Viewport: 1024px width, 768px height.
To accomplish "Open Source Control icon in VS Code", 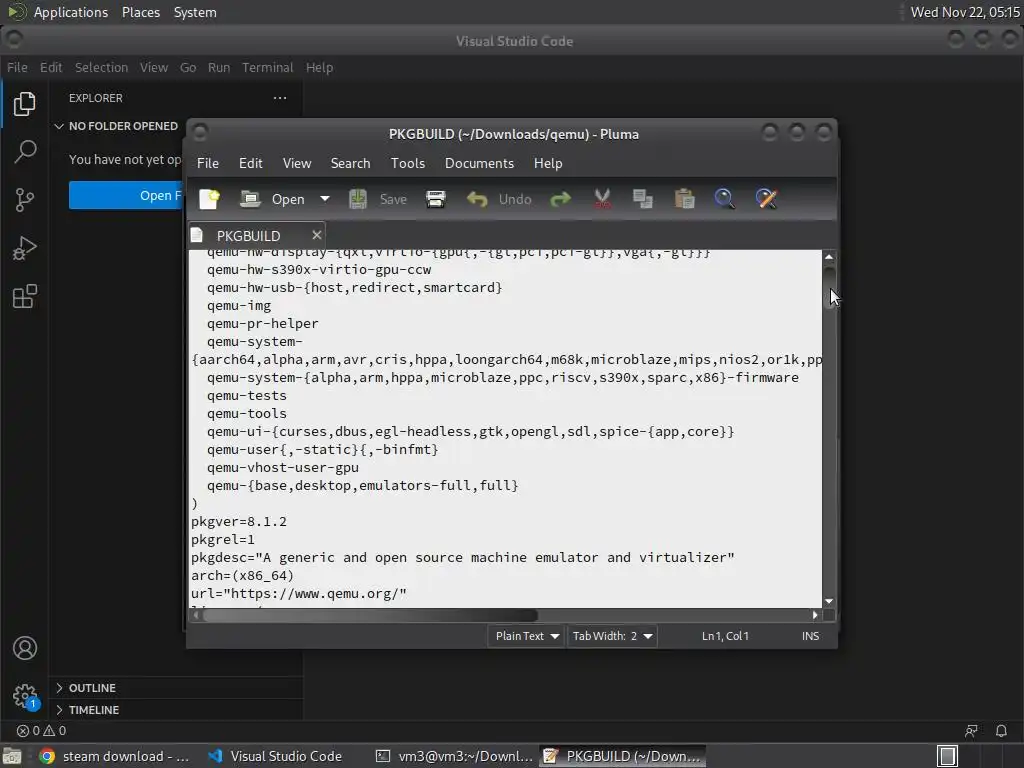I will 25,200.
